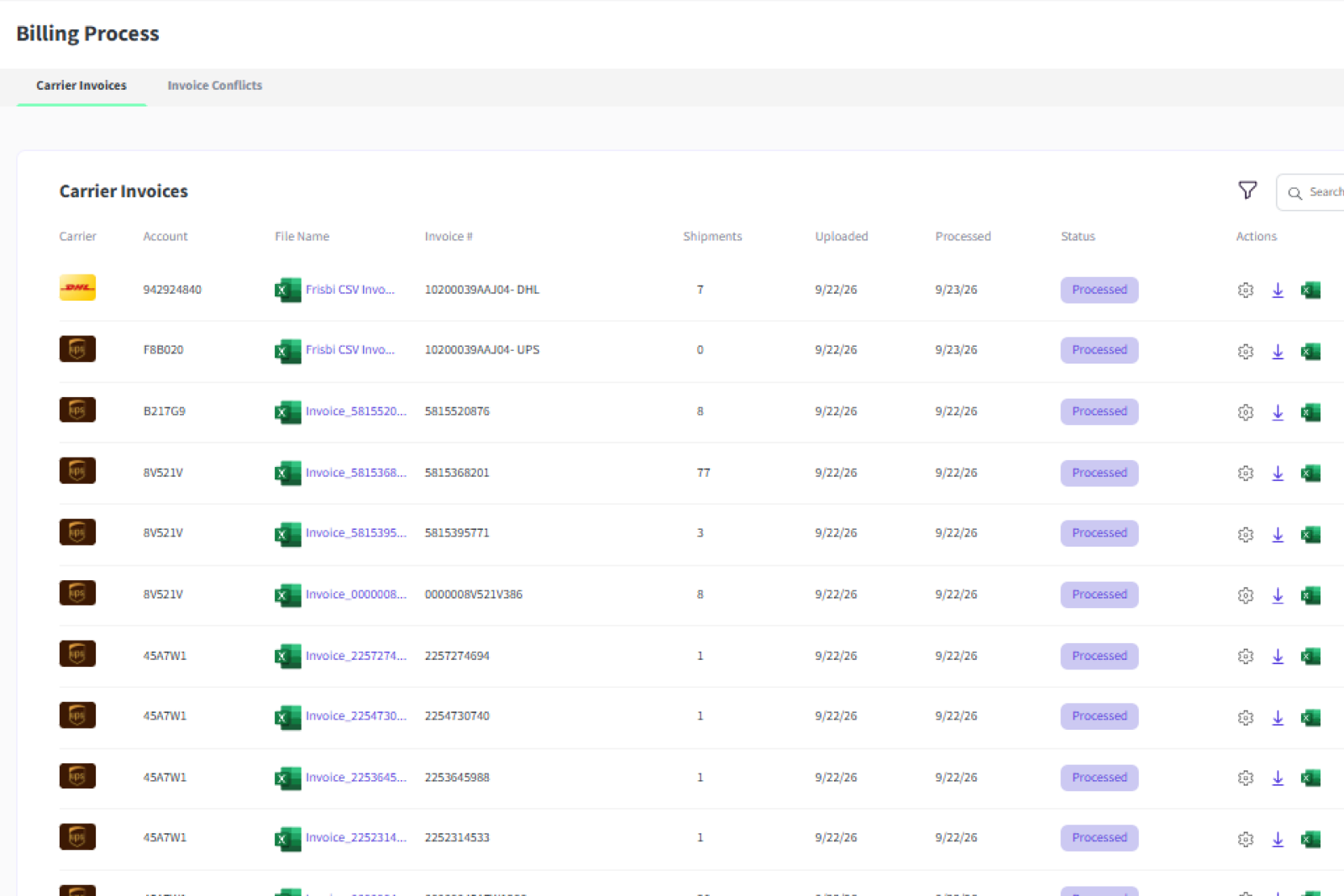Open file link Invoice_2252314...
This screenshot has height=896, width=1344.
(355, 838)
